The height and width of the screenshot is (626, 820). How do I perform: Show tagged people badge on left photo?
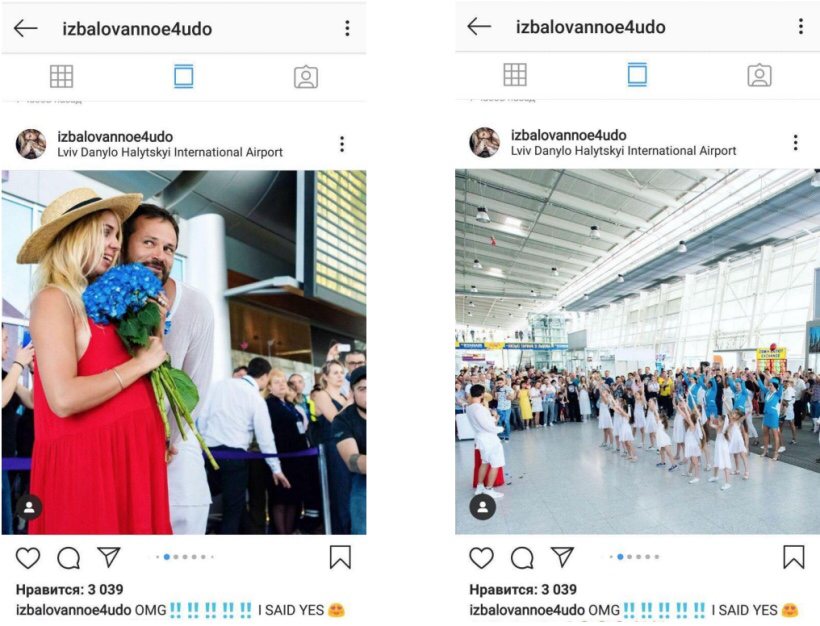29,507
